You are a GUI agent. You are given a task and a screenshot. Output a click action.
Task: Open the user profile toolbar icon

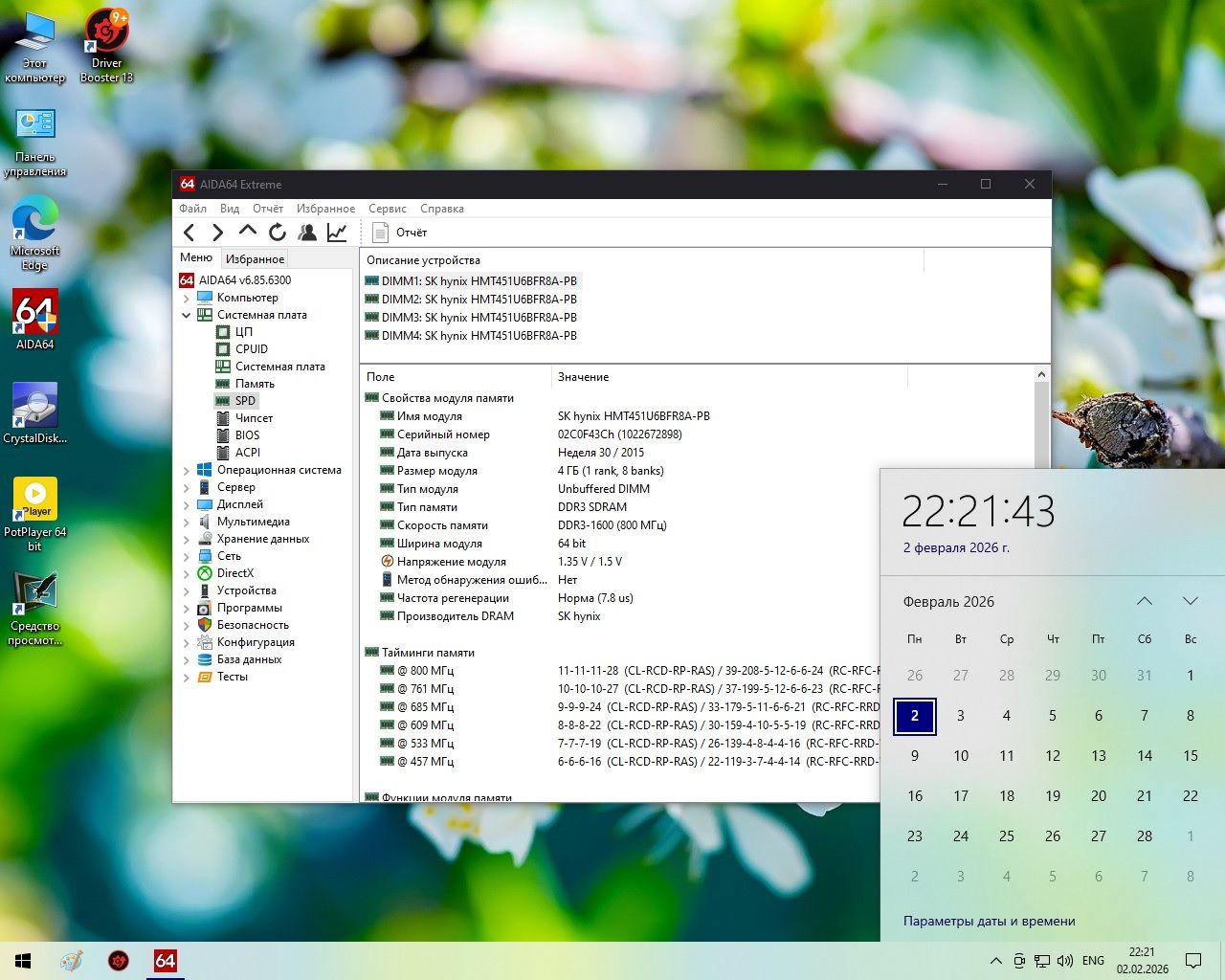point(307,233)
